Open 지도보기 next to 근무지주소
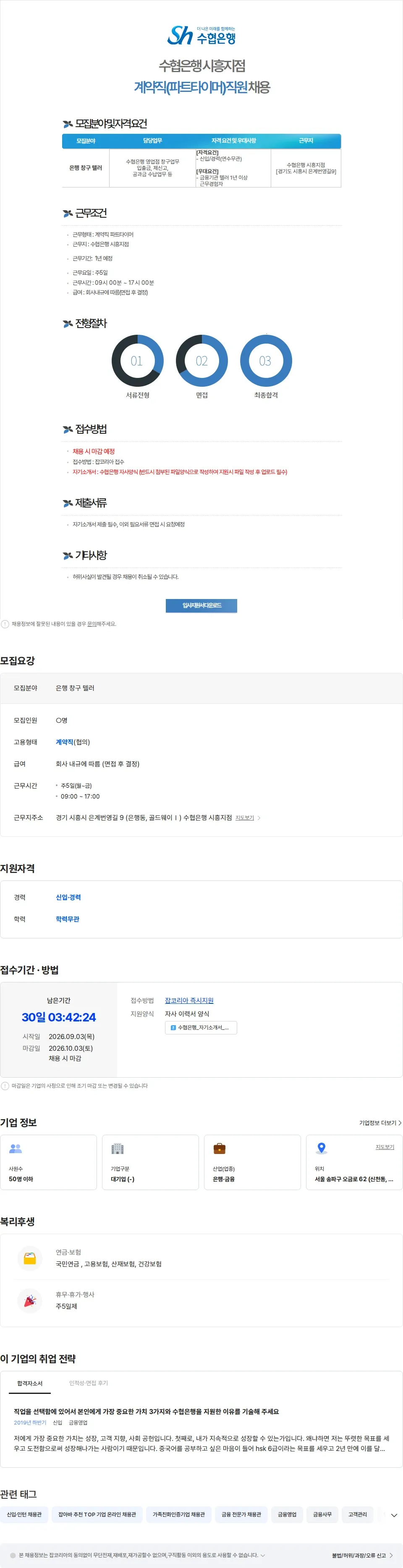This screenshot has height=1568, width=403. pos(245,818)
